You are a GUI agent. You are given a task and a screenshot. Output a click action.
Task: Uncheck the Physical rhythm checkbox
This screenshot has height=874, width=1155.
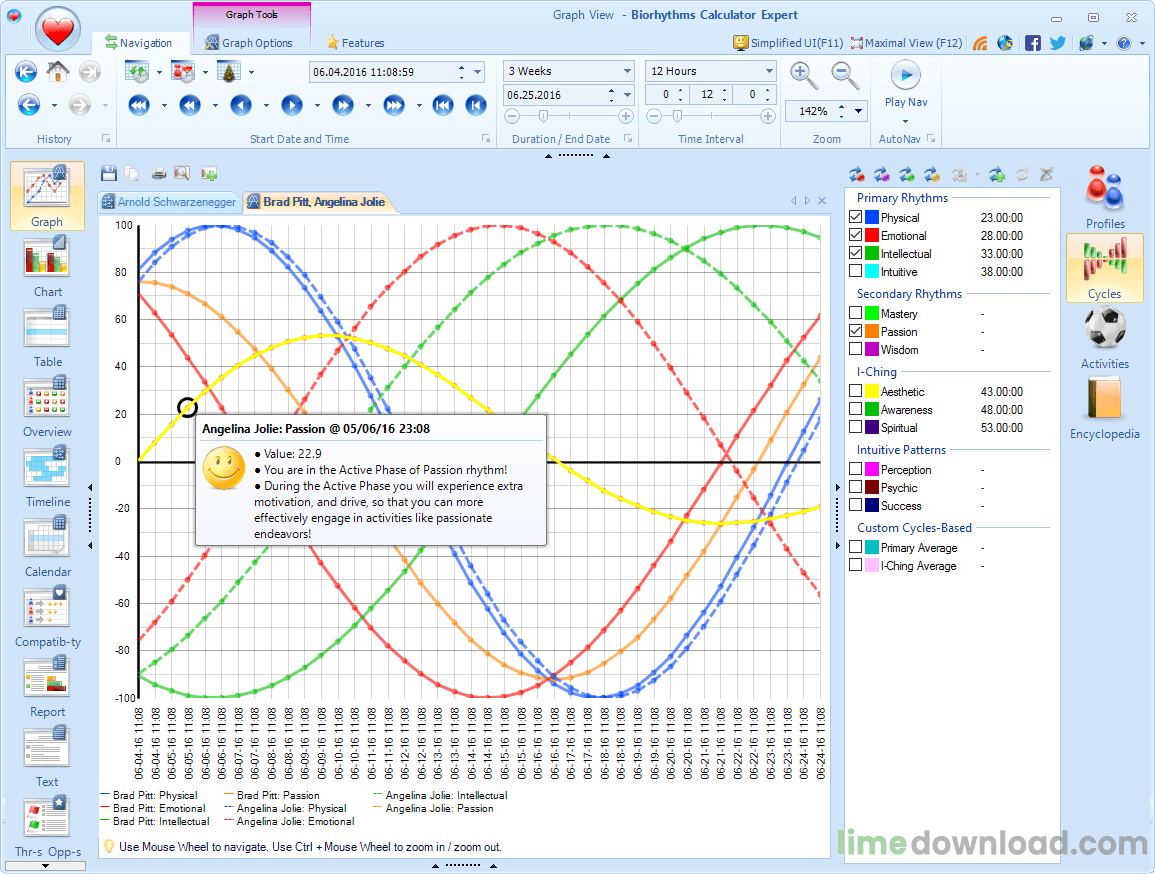pyautogui.click(x=855, y=217)
